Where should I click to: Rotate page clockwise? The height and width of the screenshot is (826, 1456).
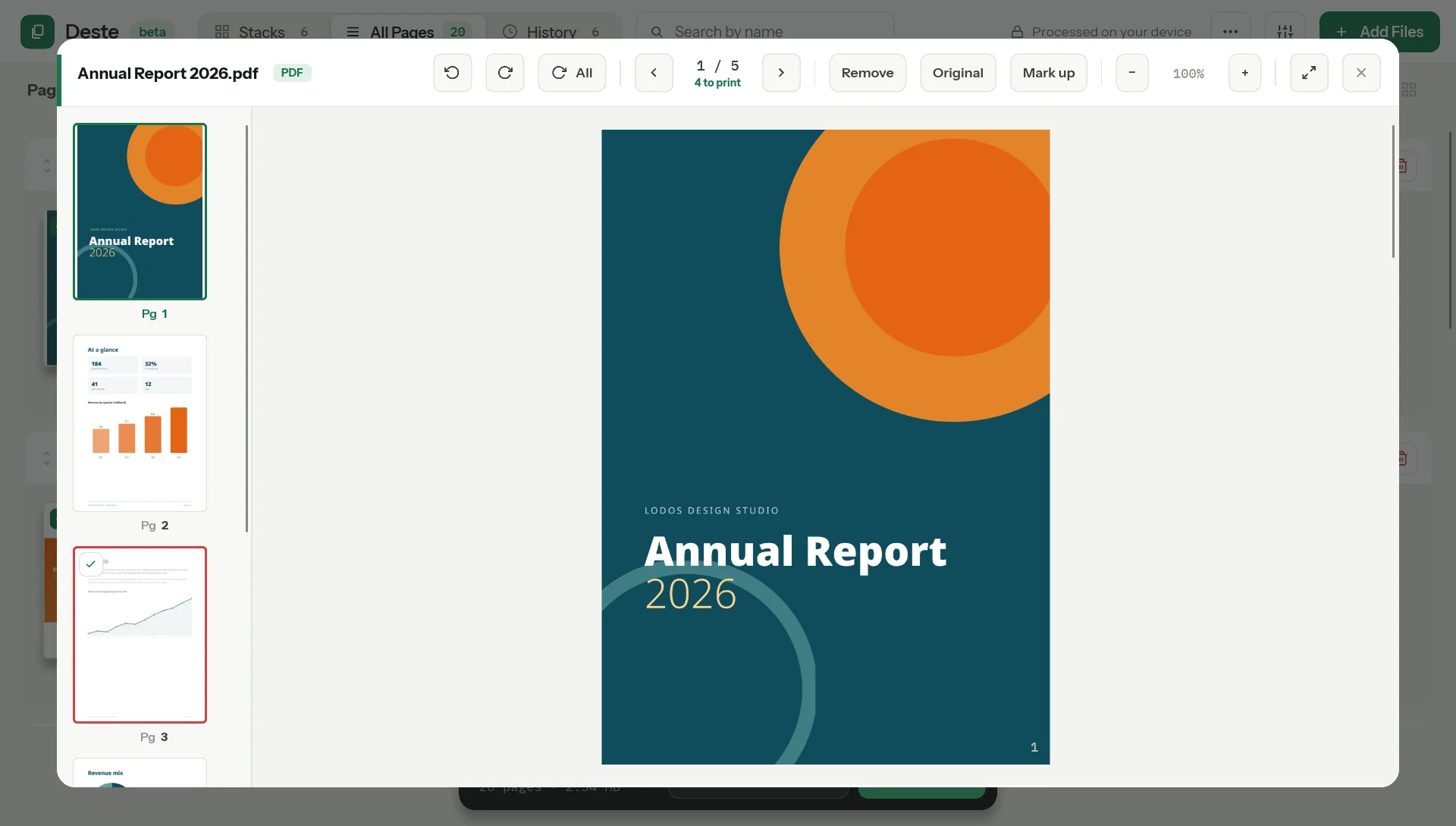pos(505,73)
